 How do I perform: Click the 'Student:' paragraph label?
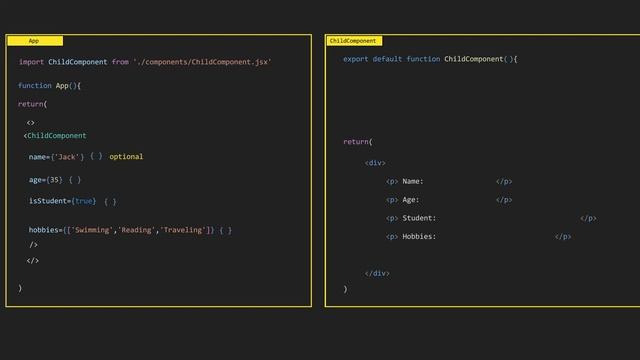pos(419,218)
